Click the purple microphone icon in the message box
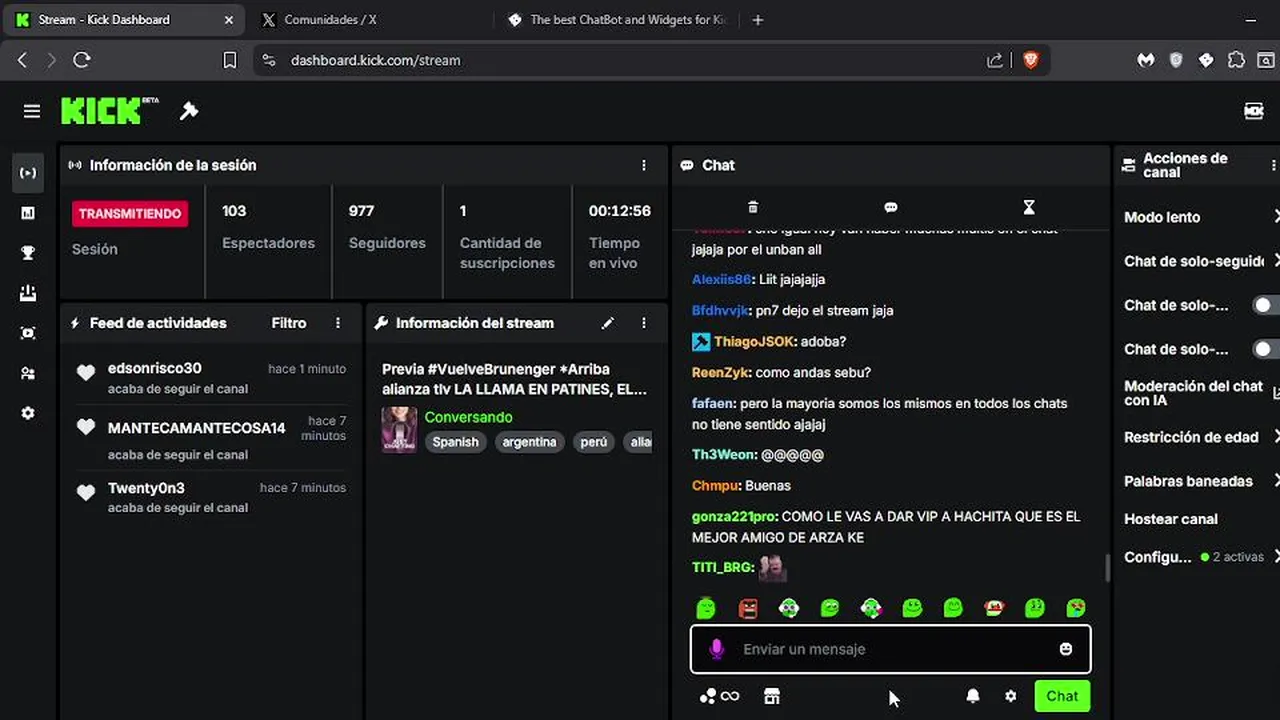This screenshot has height=720, width=1280. (716, 649)
